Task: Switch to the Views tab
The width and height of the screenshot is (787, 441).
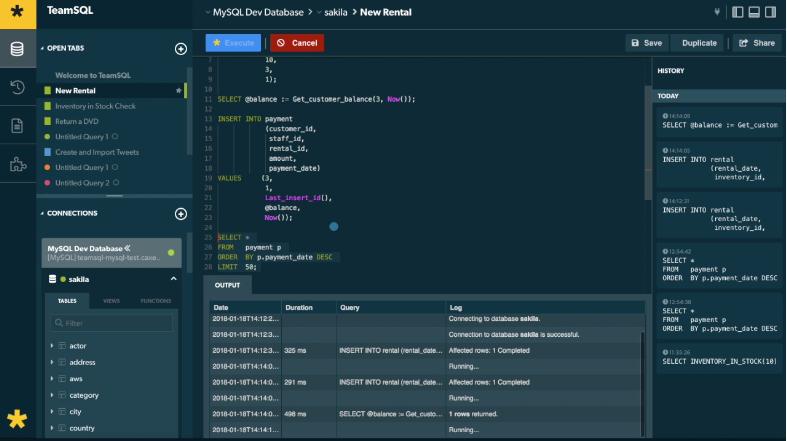Action: (x=111, y=301)
